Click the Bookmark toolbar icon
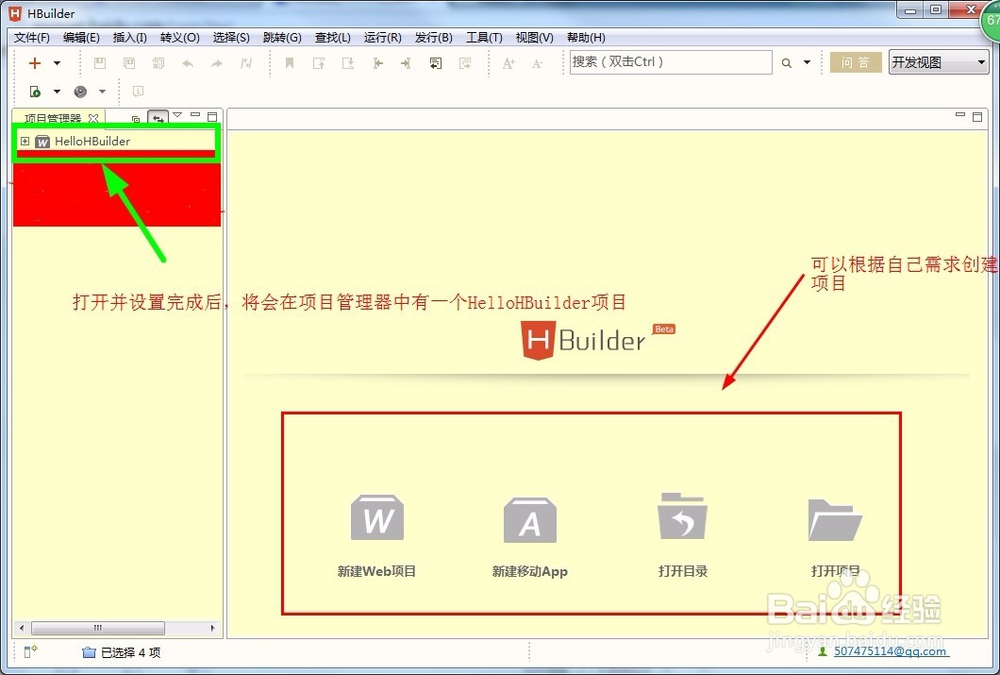The height and width of the screenshot is (675, 1000). [289, 62]
